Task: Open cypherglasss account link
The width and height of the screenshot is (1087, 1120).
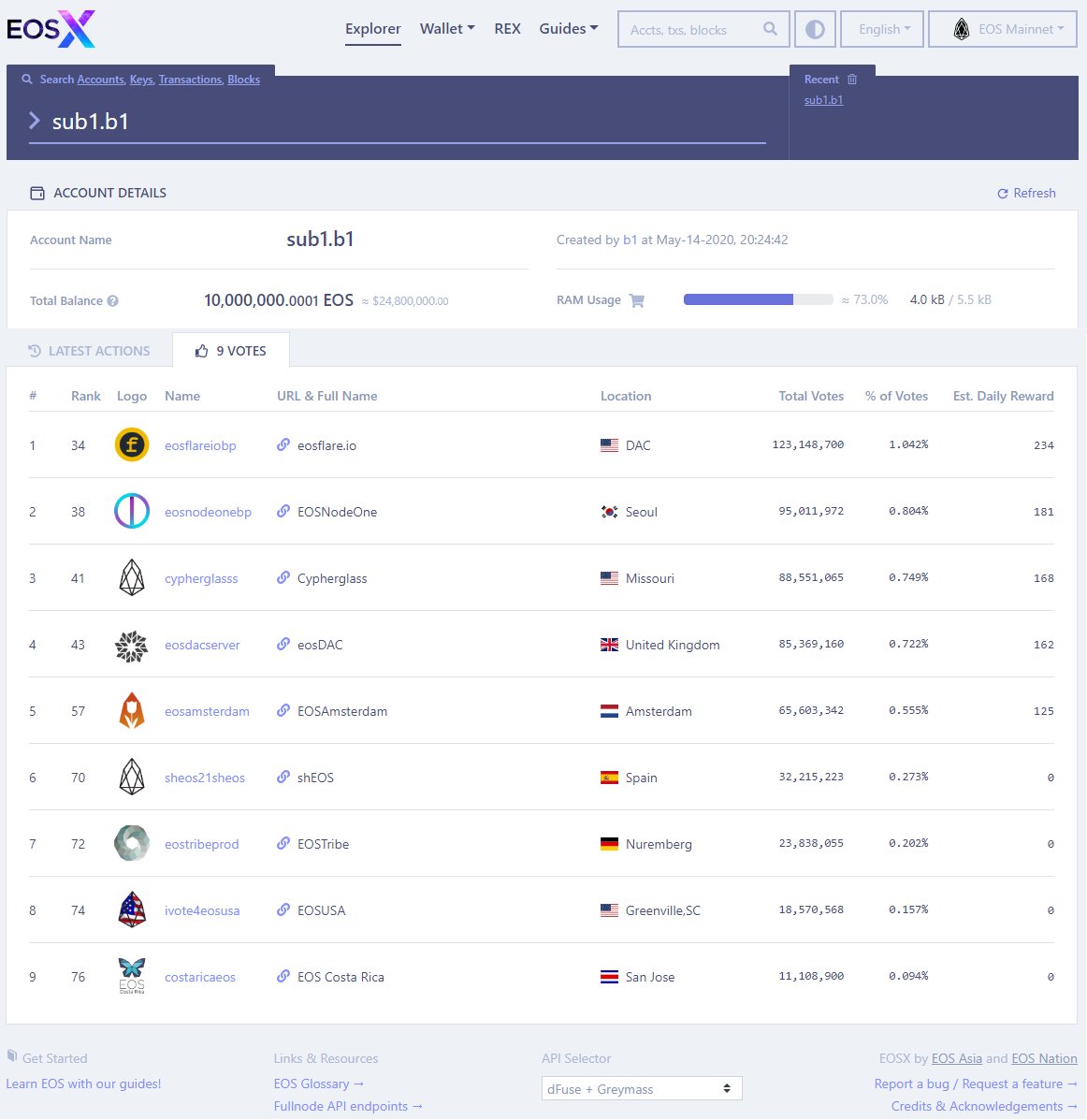Action: point(201,578)
